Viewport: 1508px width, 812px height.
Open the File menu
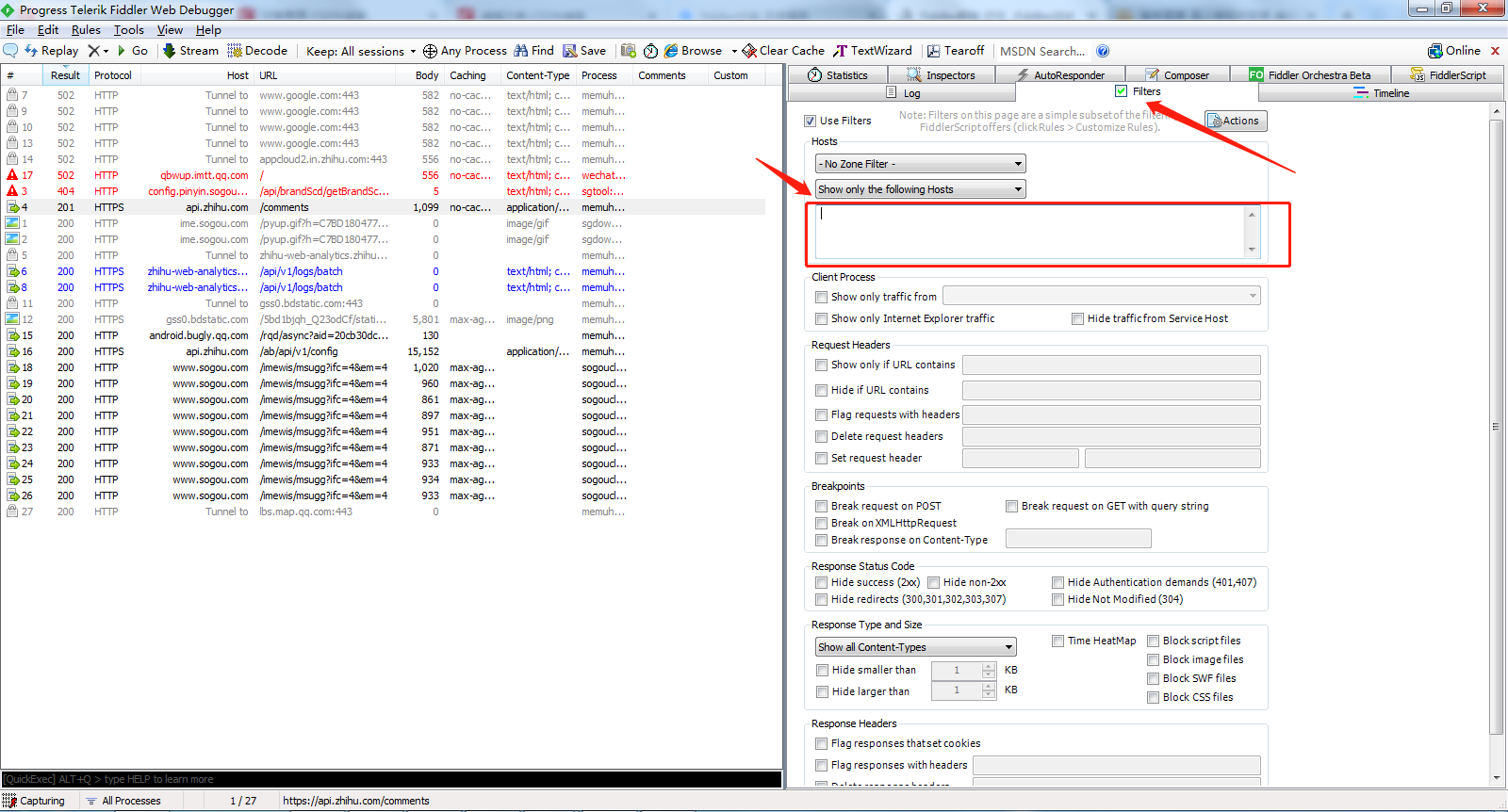15,30
